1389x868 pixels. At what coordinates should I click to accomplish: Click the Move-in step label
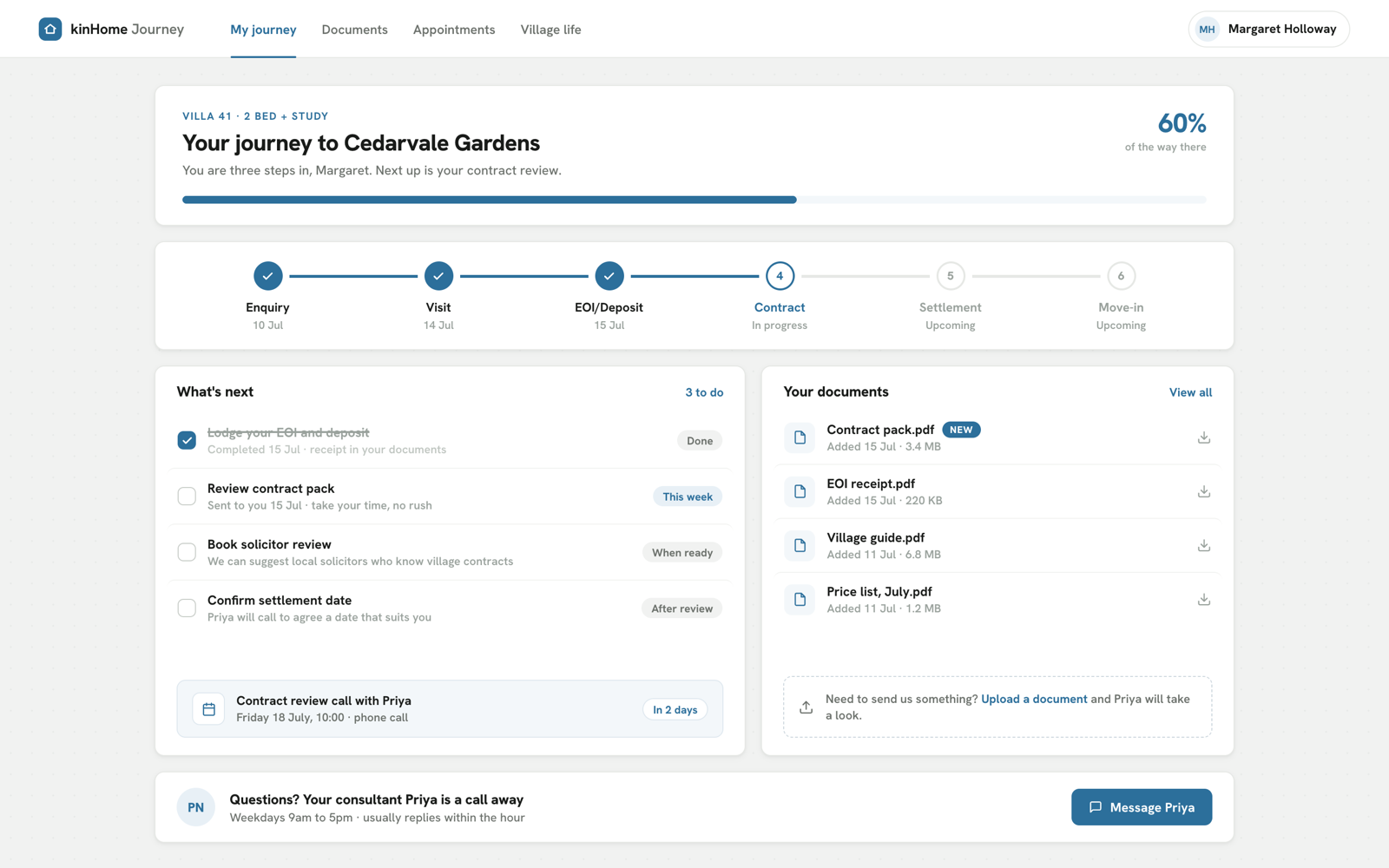(x=1121, y=307)
